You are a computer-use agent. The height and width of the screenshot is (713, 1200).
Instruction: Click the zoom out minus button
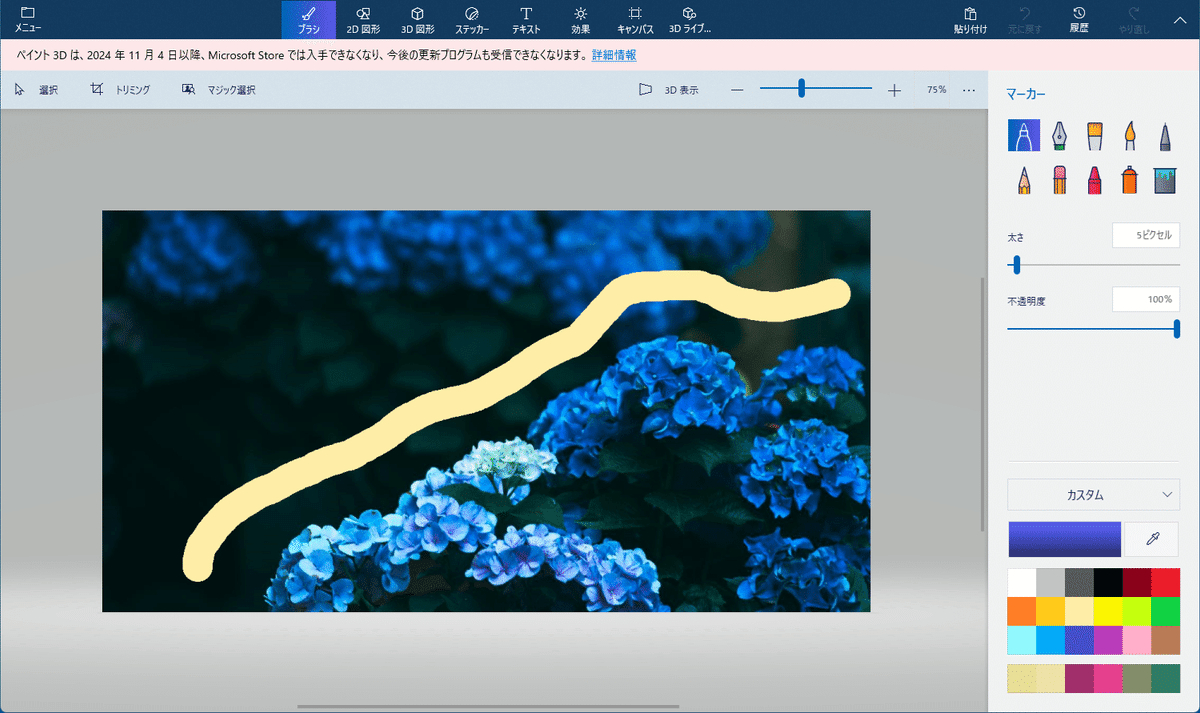click(x=737, y=90)
